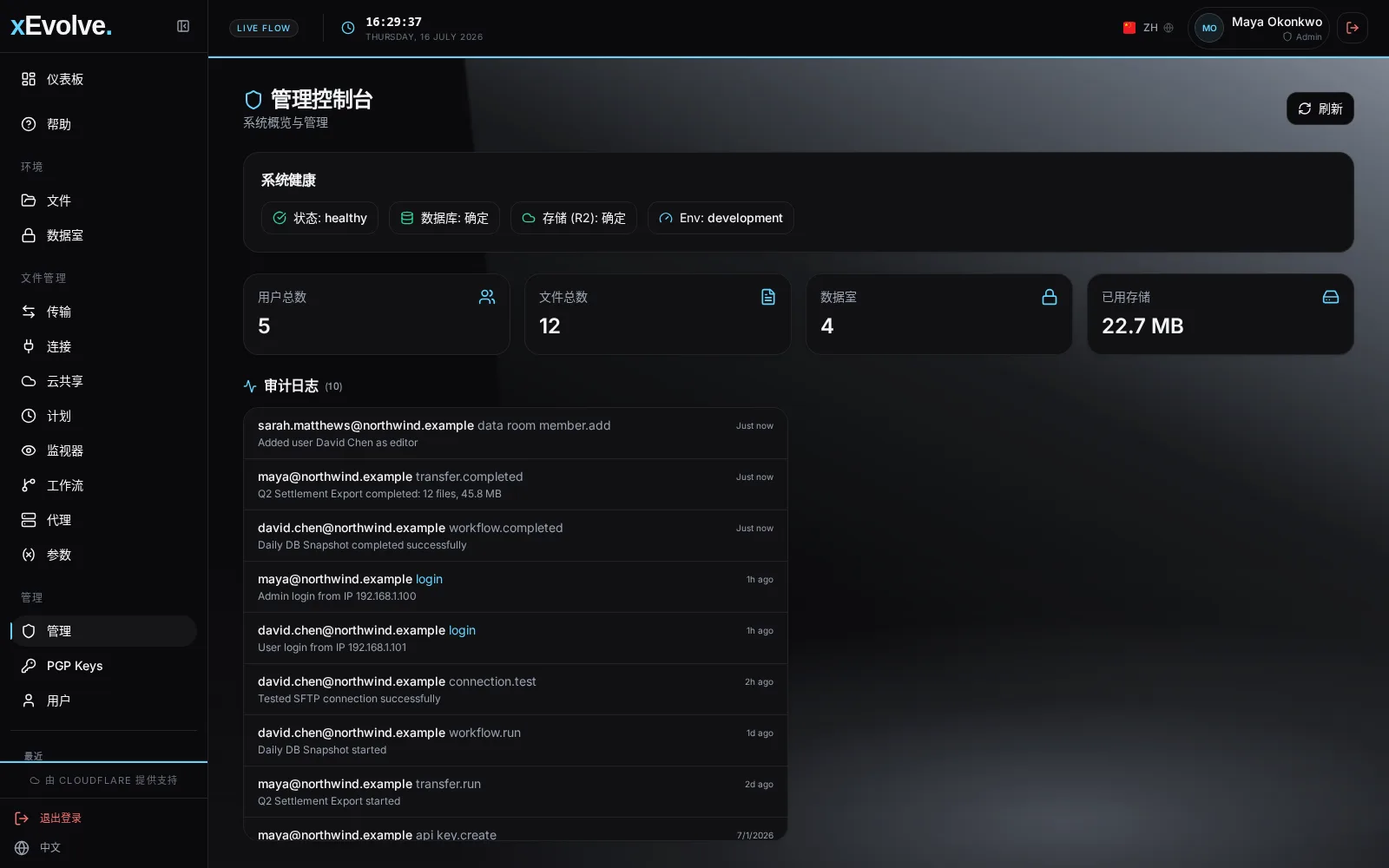
Task: Click the MO user avatar
Action: (1209, 28)
